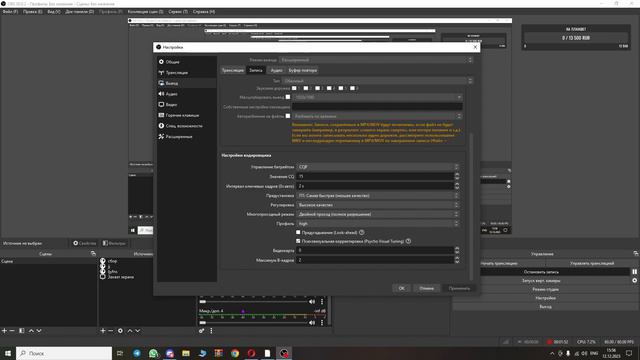Adjust the Мик./доп. 4 volume slider

pyautogui.click(x=253, y=322)
